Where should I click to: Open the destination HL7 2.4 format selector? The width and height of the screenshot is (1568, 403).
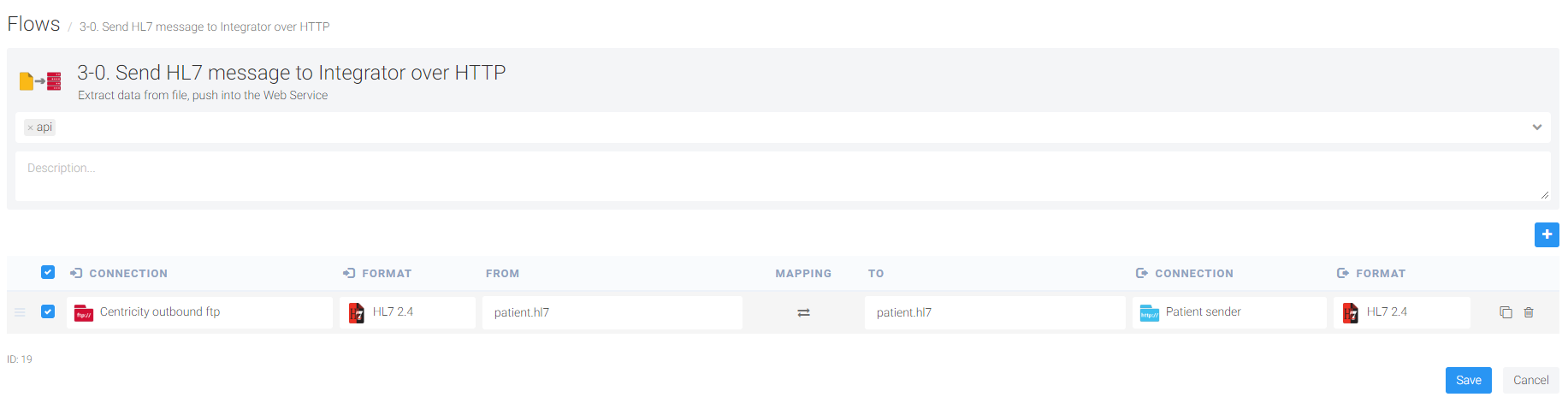[1402, 312]
